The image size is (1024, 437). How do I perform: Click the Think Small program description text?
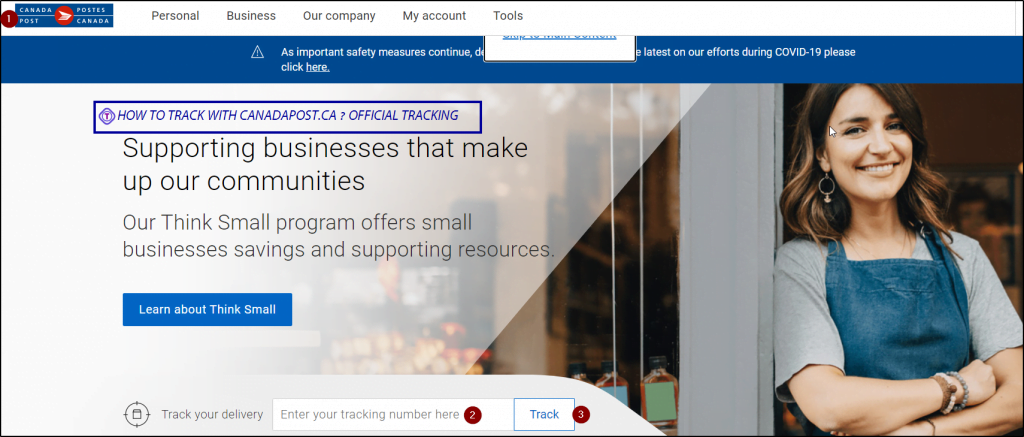[338, 236]
